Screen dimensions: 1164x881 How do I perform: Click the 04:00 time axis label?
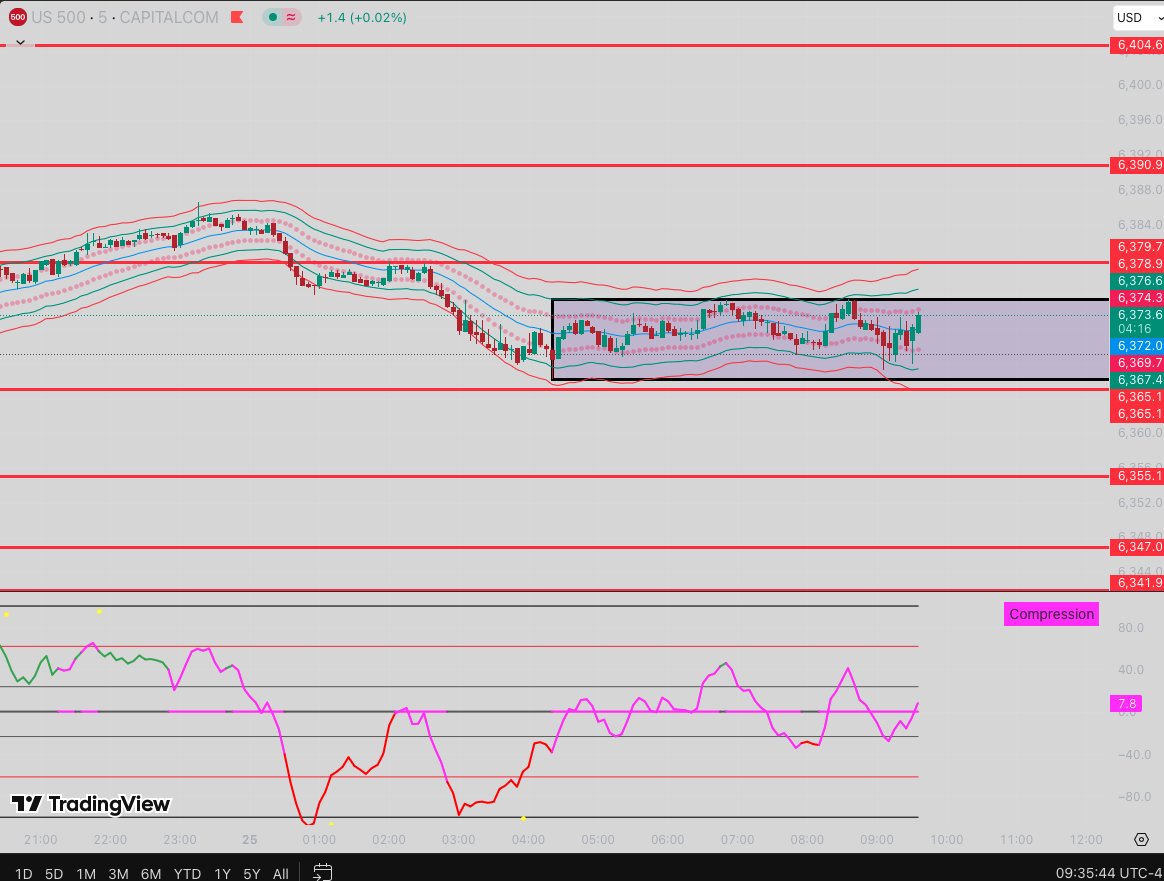528,839
